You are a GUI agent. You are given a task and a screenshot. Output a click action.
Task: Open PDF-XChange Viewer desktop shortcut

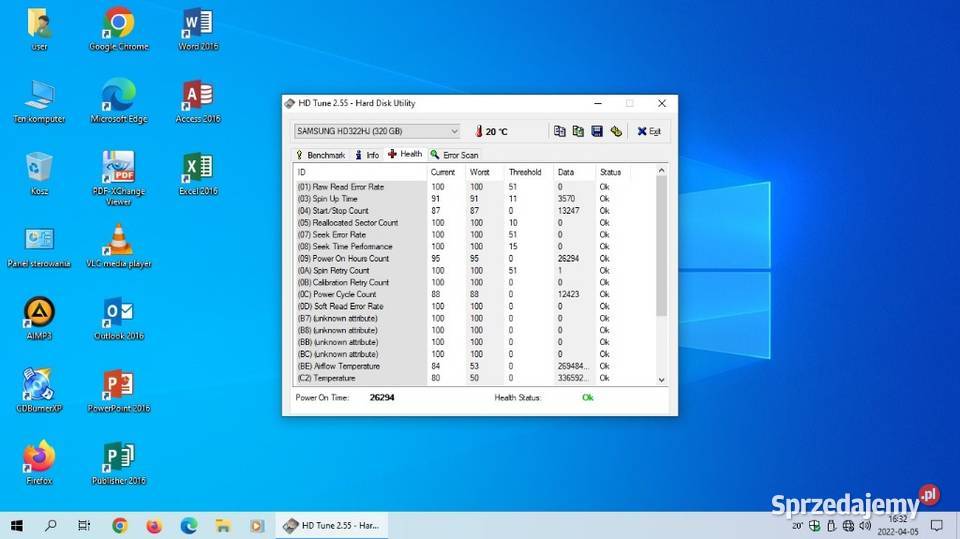tap(119, 178)
